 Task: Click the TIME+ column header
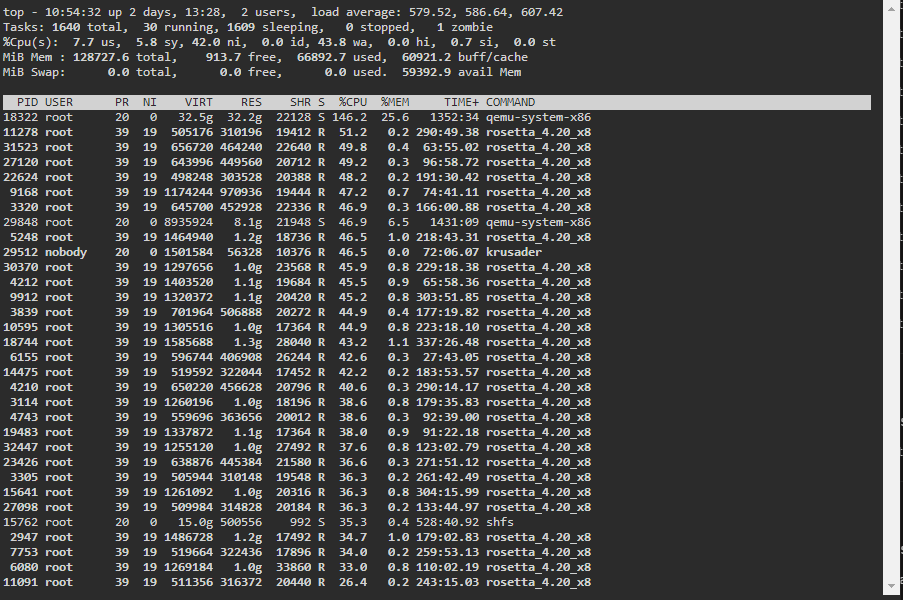coord(461,102)
